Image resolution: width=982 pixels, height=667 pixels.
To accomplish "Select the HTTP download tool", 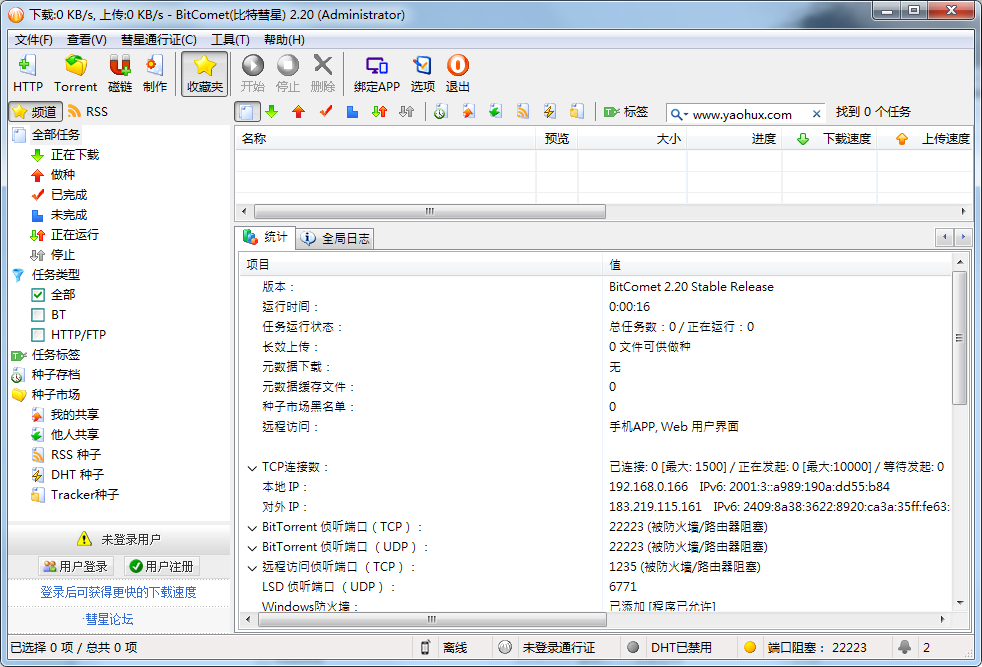I will [27, 73].
